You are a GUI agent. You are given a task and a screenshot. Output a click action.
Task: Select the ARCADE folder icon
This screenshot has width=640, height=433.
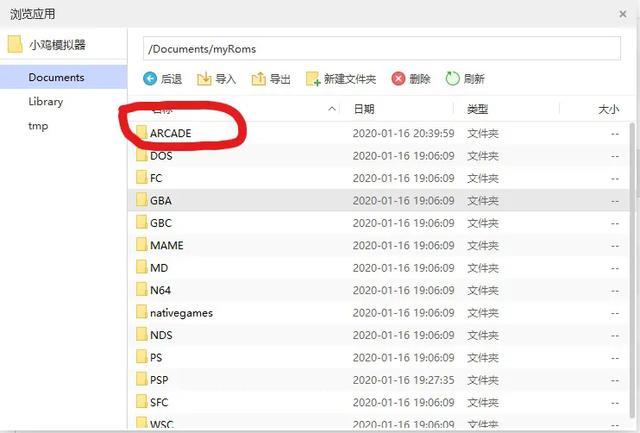142,133
